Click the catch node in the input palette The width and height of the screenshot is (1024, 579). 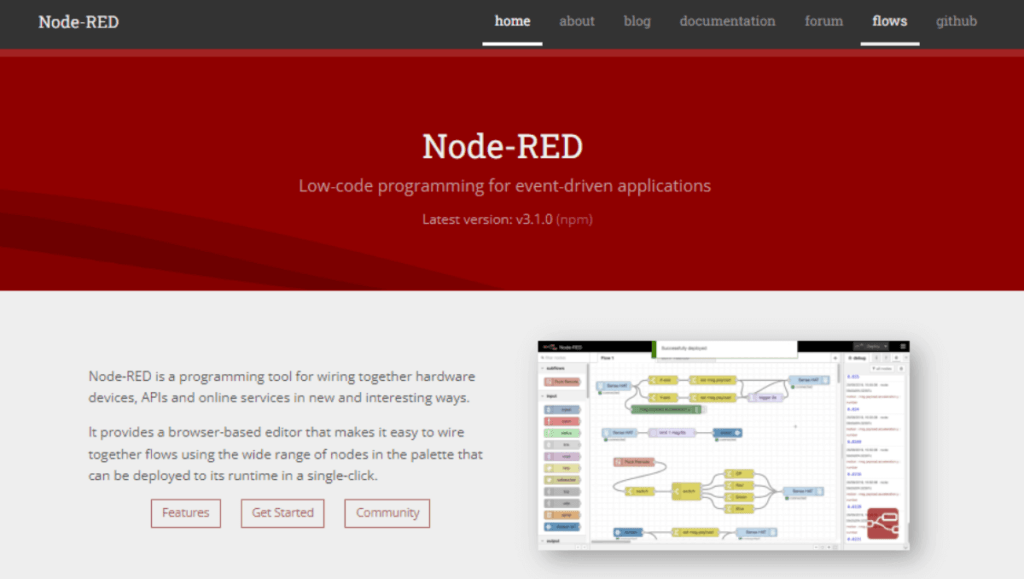[x=562, y=421]
